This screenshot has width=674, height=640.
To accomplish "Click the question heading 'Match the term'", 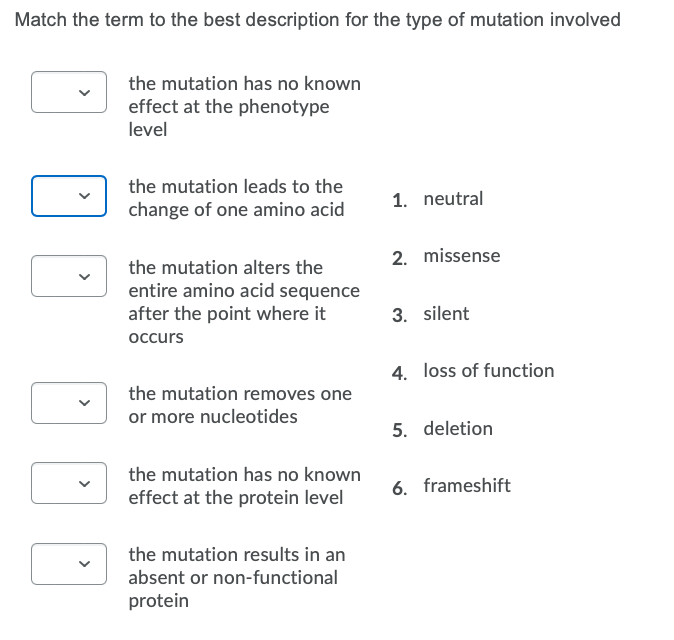I will (x=318, y=20).
